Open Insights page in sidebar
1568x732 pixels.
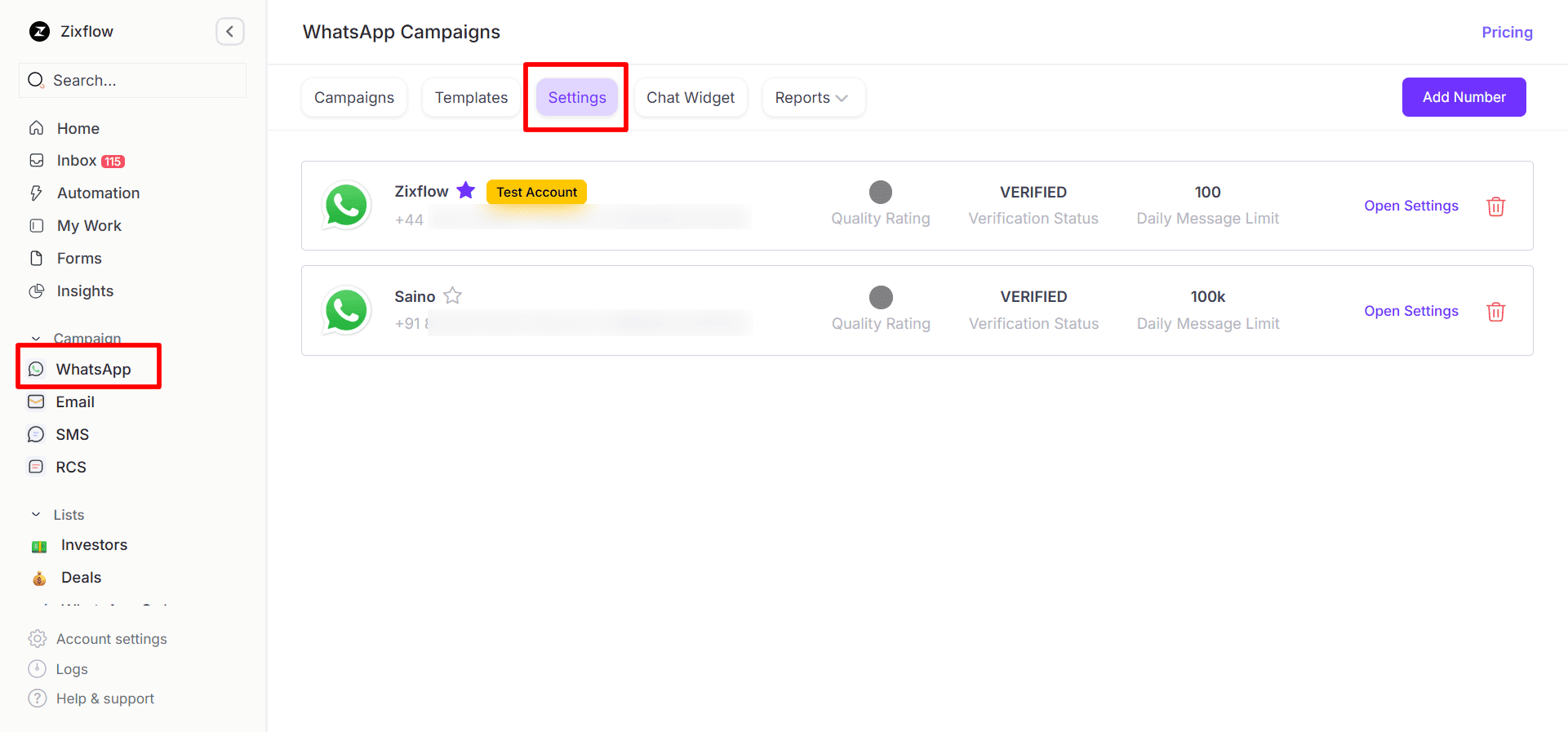[x=85, y=291]
